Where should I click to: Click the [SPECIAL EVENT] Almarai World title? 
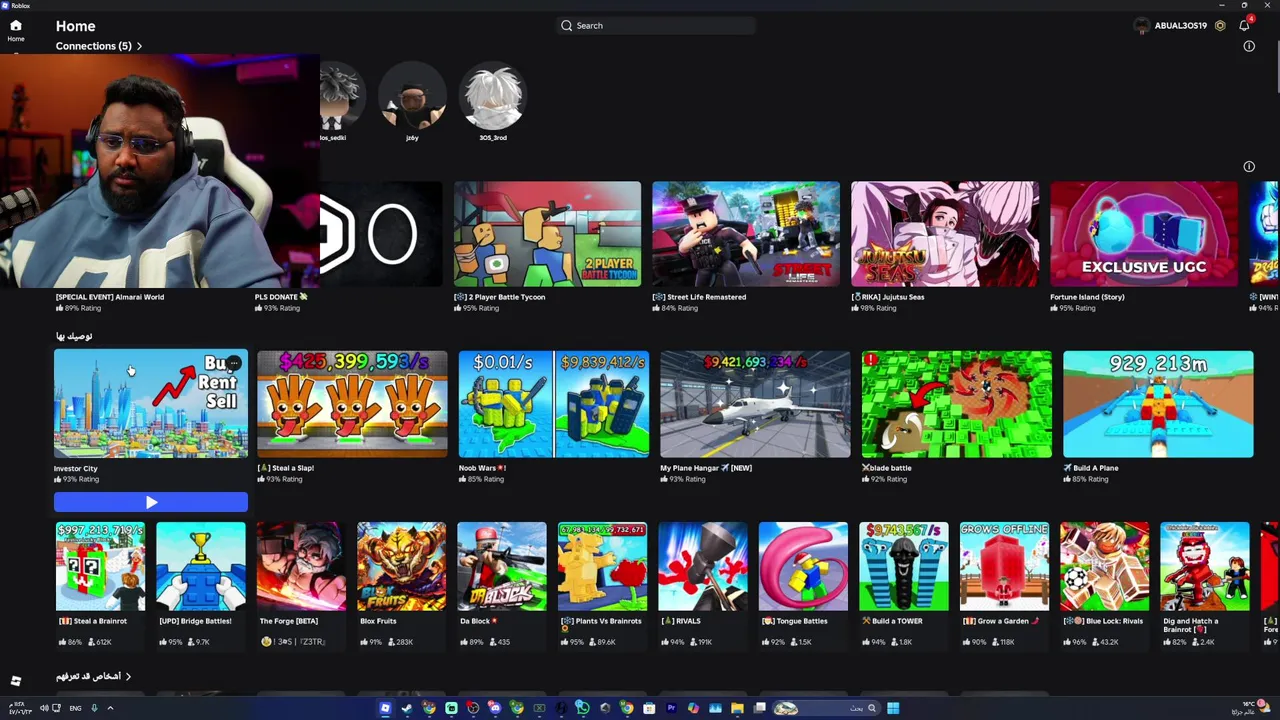coord(110,297)
